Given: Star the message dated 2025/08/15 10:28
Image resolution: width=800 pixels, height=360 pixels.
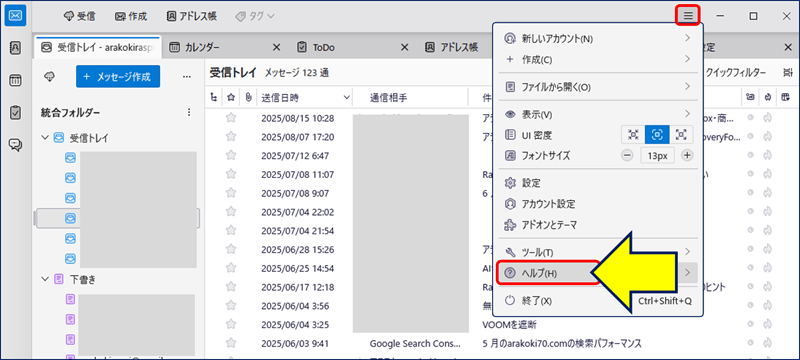Looking at the screenshot, I should click(x=231, y=118).
